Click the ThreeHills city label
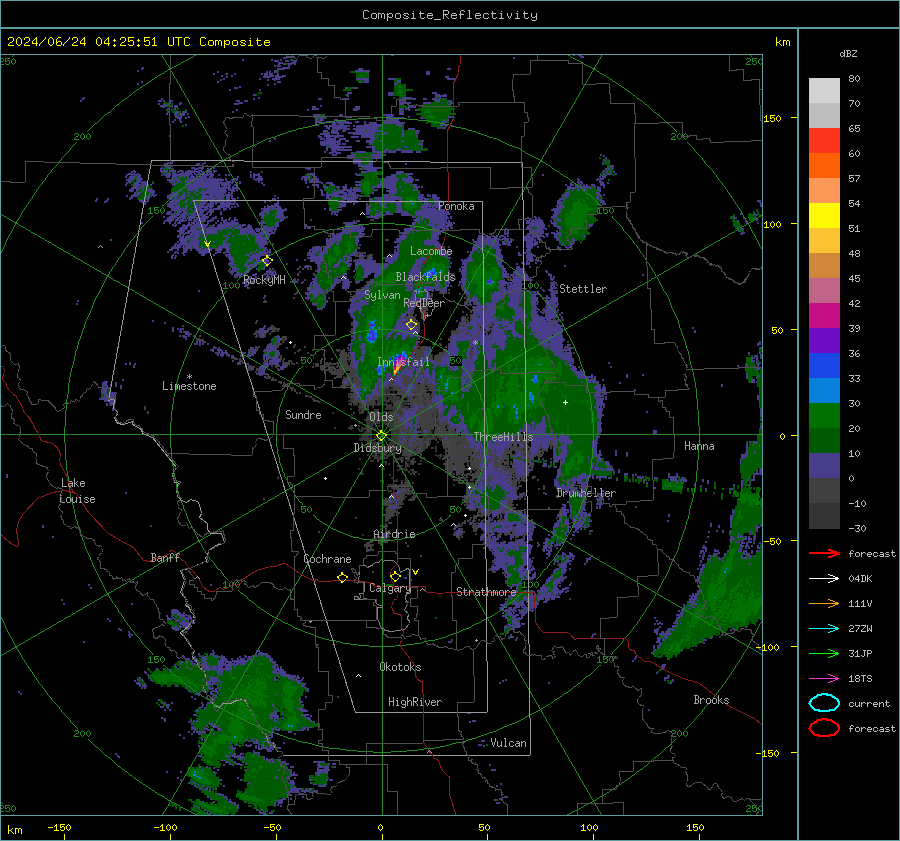This screenshot has height=841, width=900. click(x=503, y=437)
